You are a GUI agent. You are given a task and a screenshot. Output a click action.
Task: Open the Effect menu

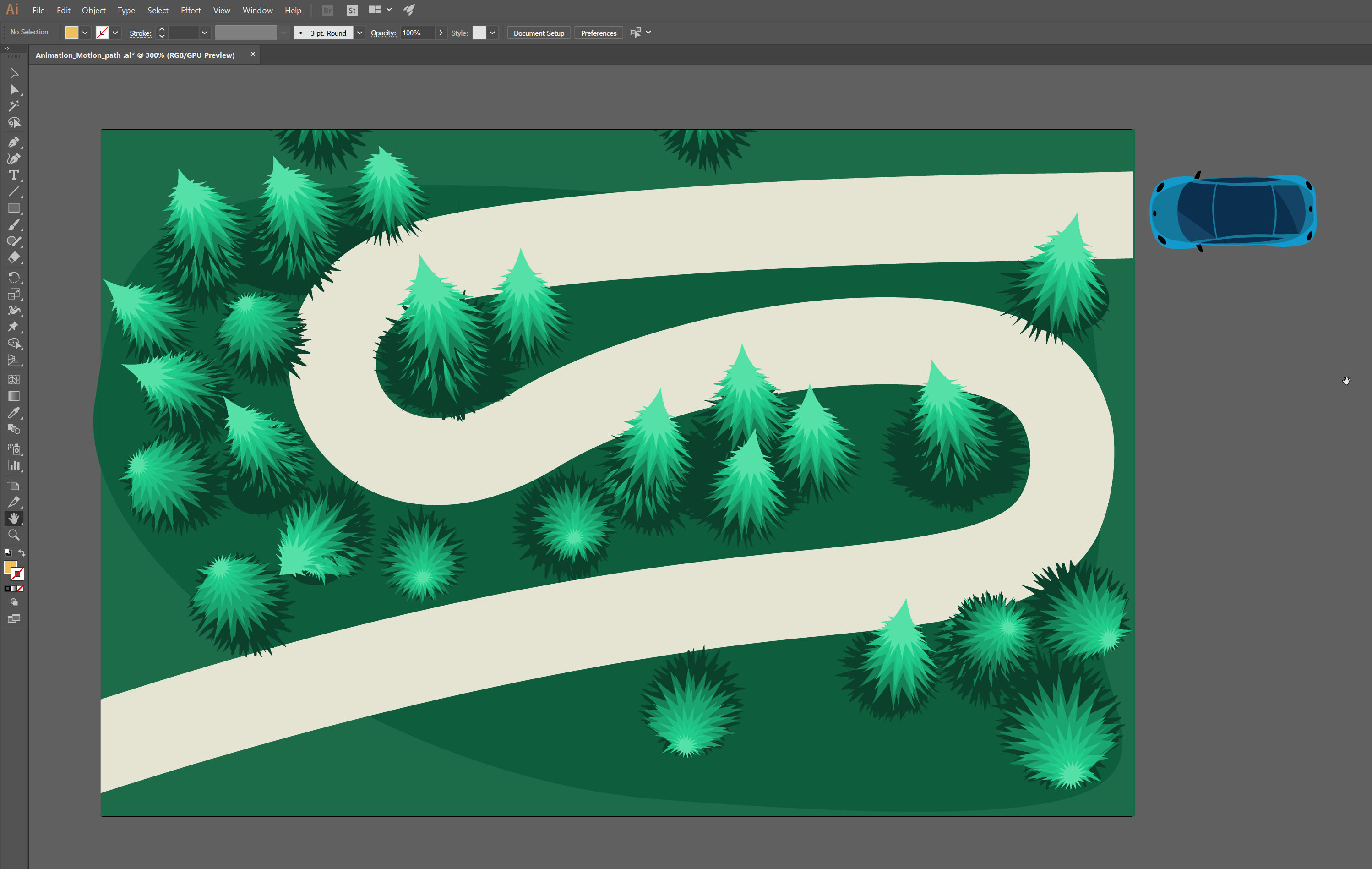(x=190, y=10)
